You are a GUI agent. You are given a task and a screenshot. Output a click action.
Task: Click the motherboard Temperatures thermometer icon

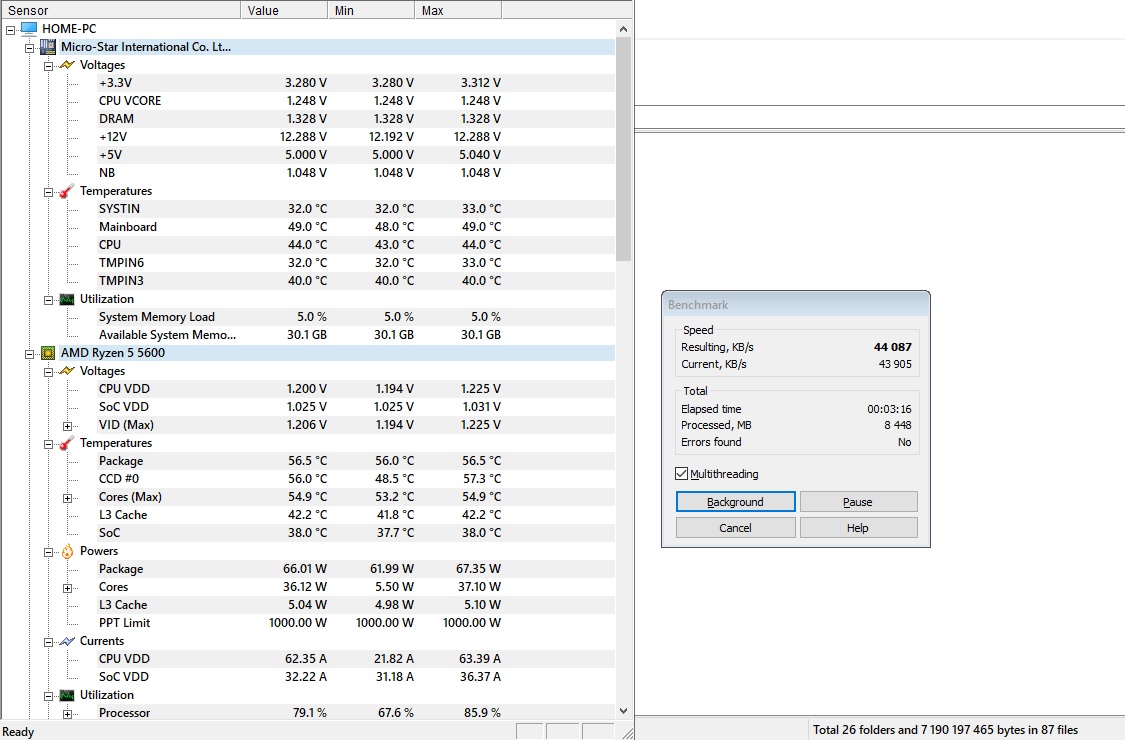(67, 191)
